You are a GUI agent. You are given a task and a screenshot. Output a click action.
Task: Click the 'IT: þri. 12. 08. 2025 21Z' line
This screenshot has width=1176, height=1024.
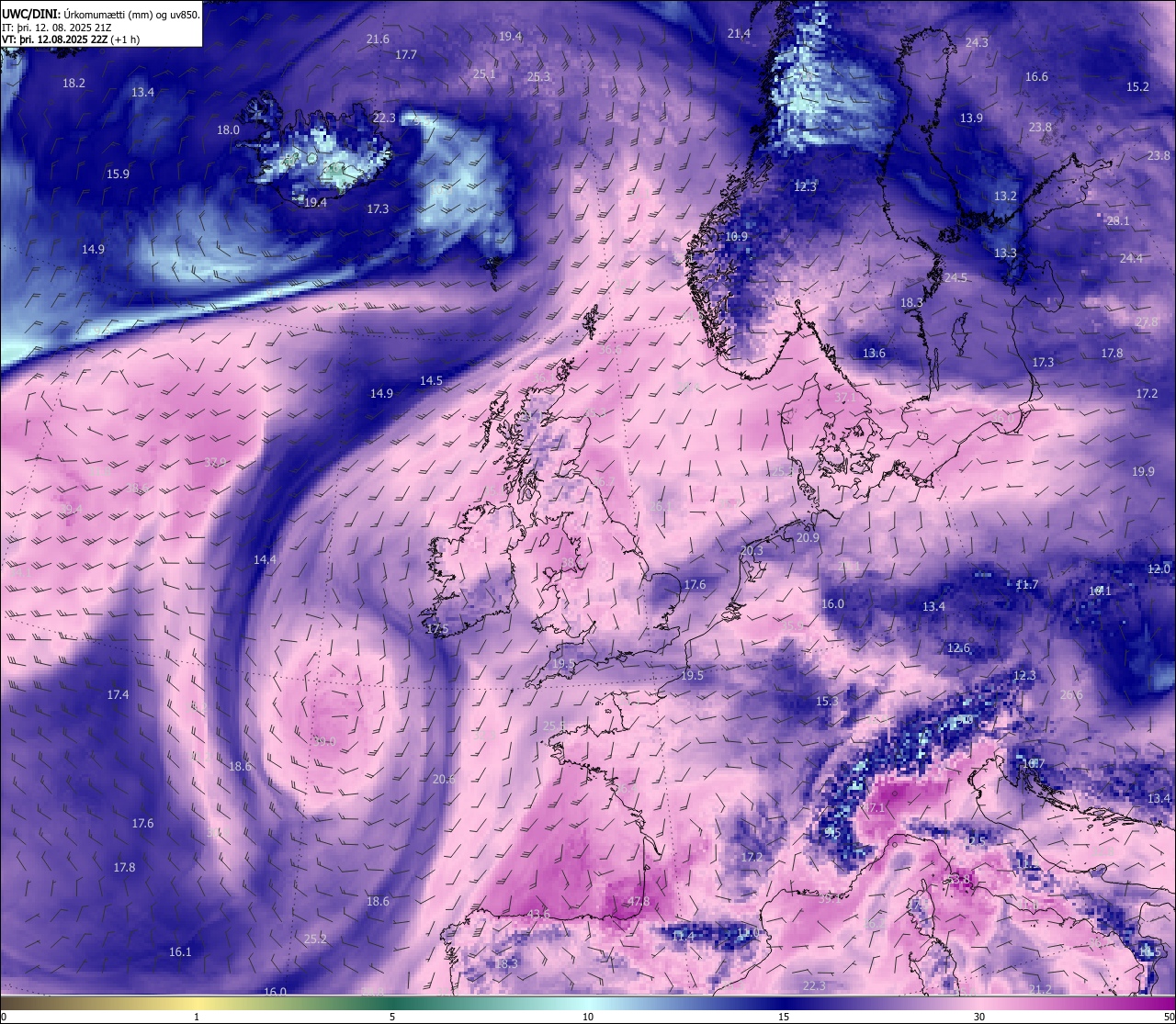pos(58,28)
